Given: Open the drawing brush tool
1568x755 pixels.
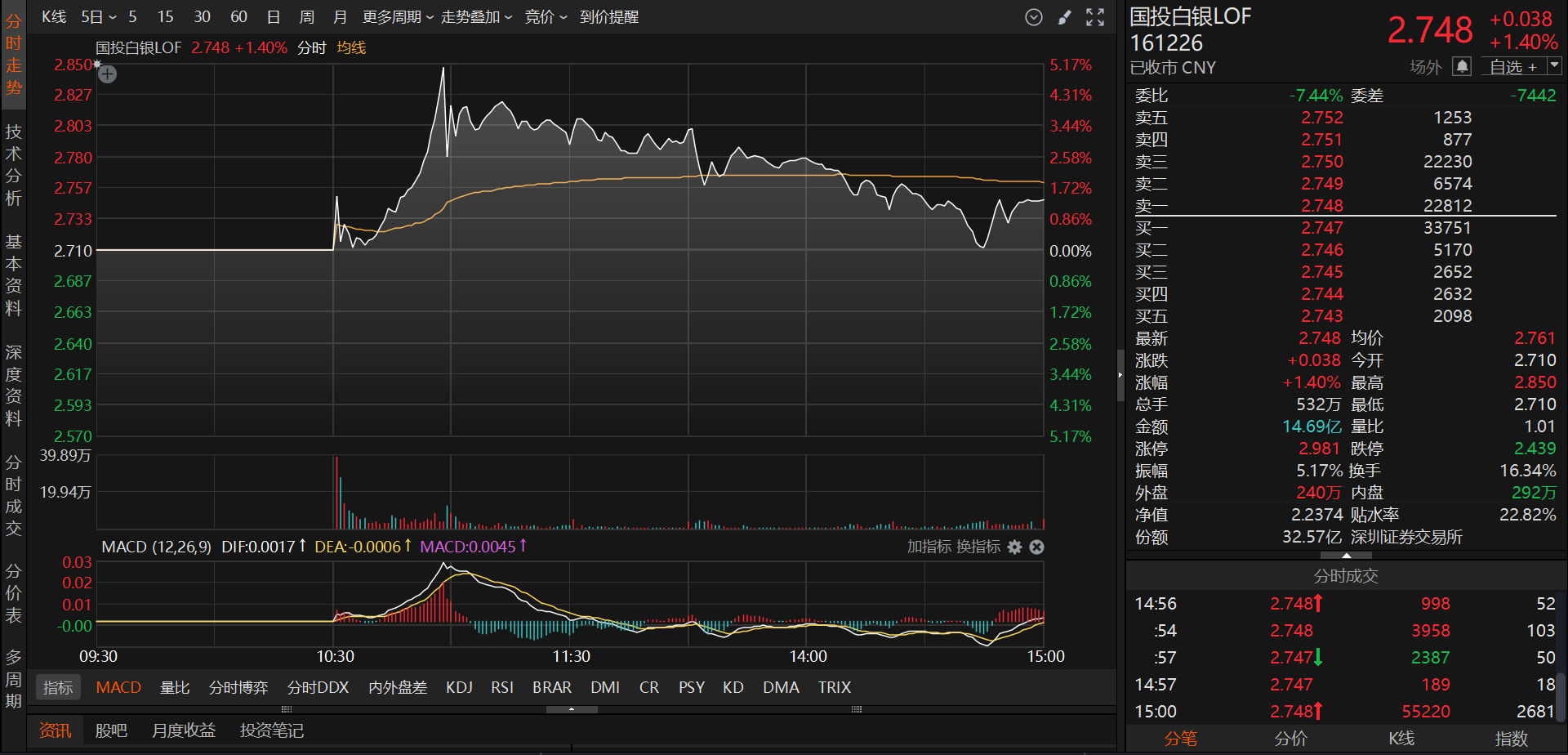Looking at the screenshot, I should click(x=1064, y=17).
